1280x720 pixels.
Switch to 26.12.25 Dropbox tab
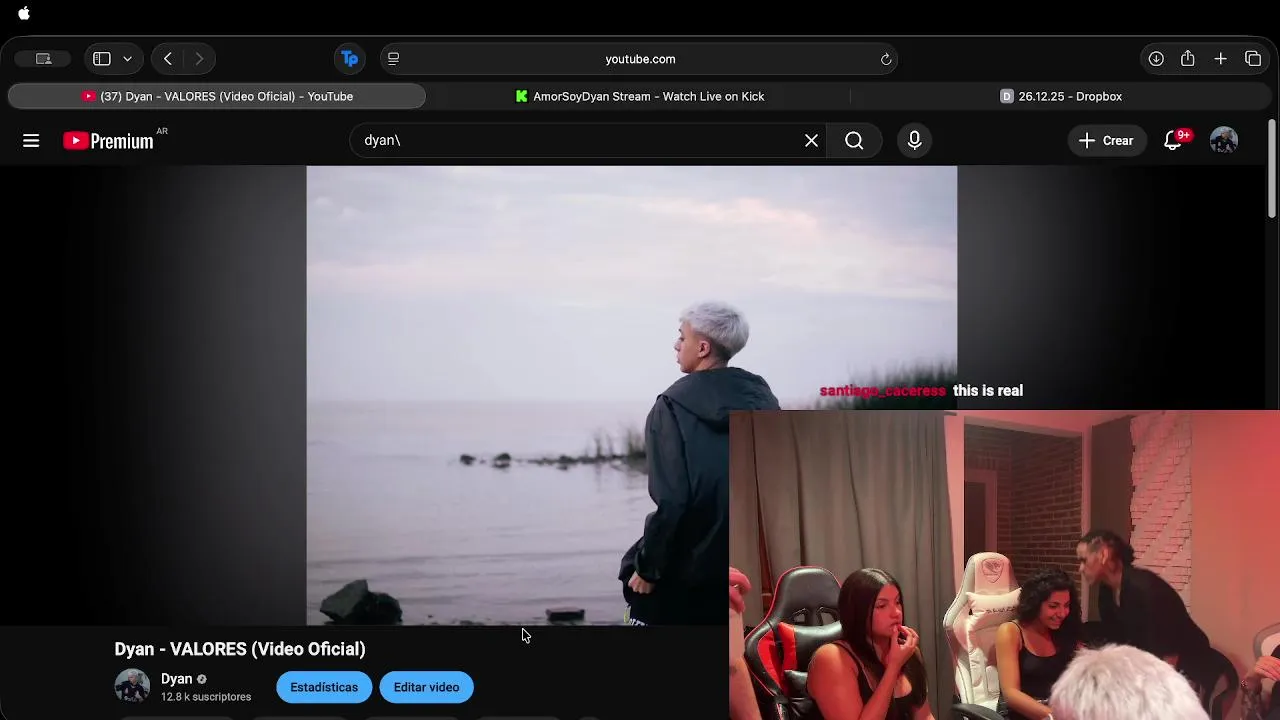tap(1061, 96)
